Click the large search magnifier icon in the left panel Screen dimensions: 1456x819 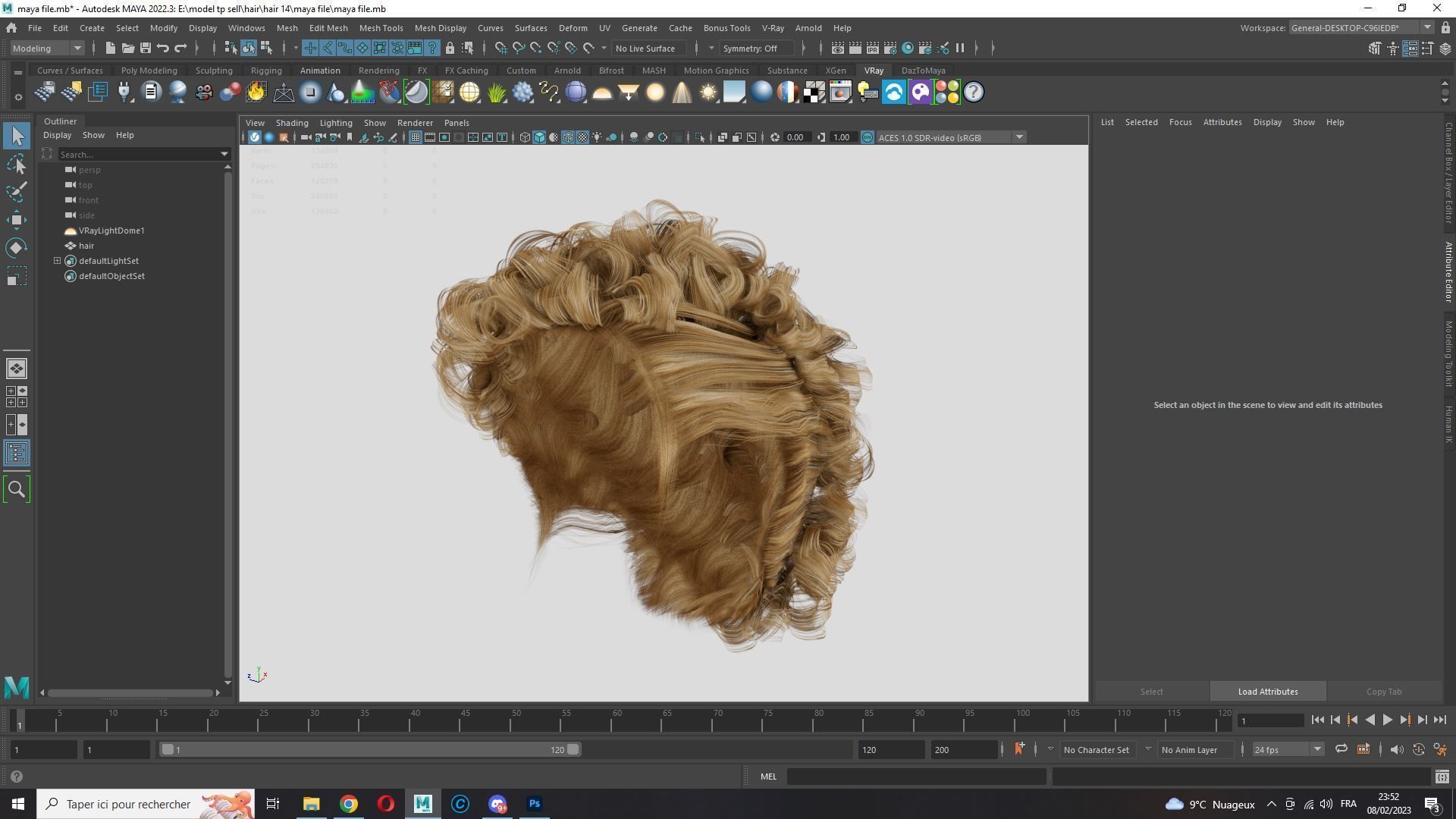point(17,489)
